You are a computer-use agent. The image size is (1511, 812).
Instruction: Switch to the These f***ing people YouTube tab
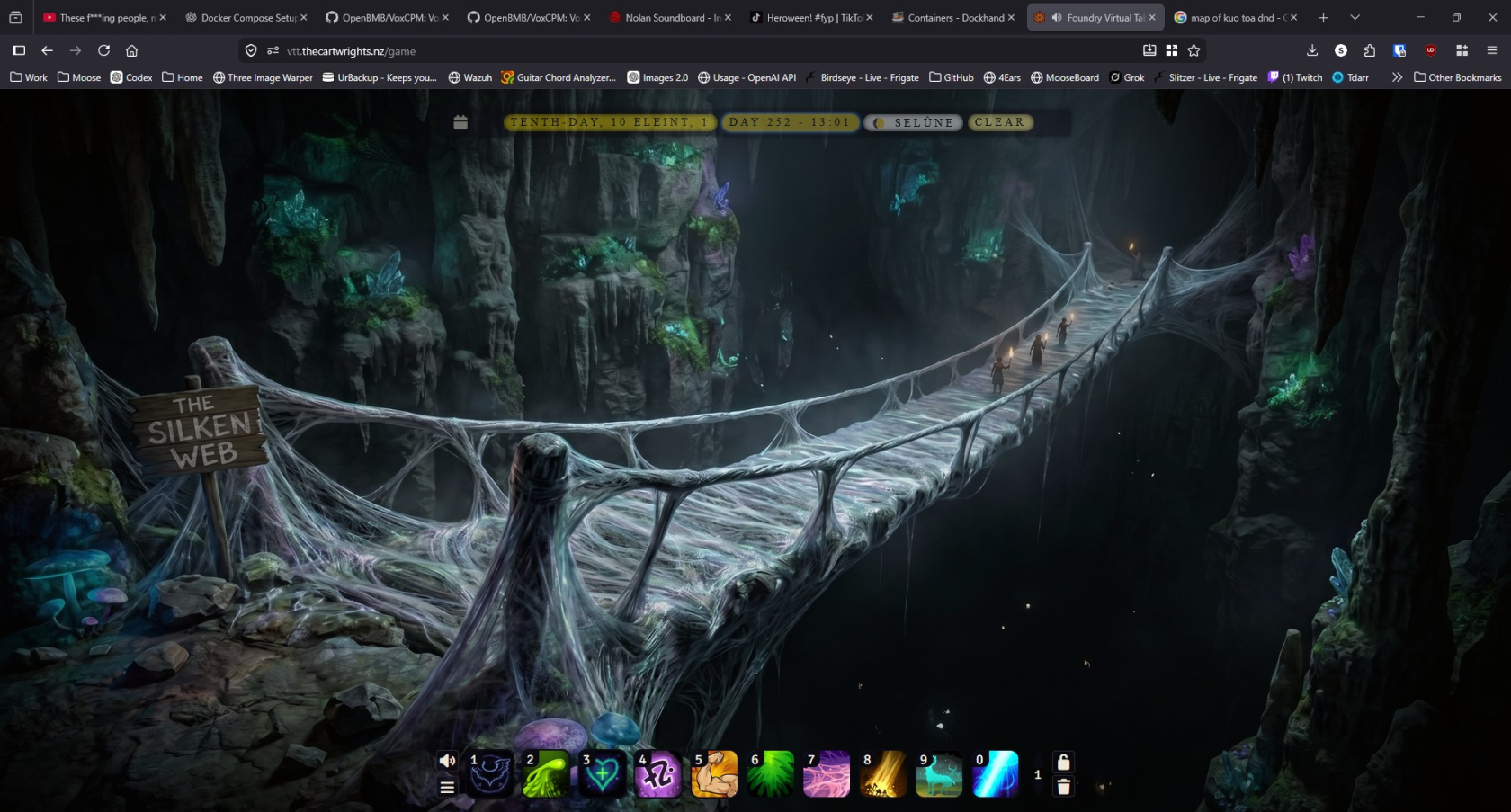click(104, 17)
